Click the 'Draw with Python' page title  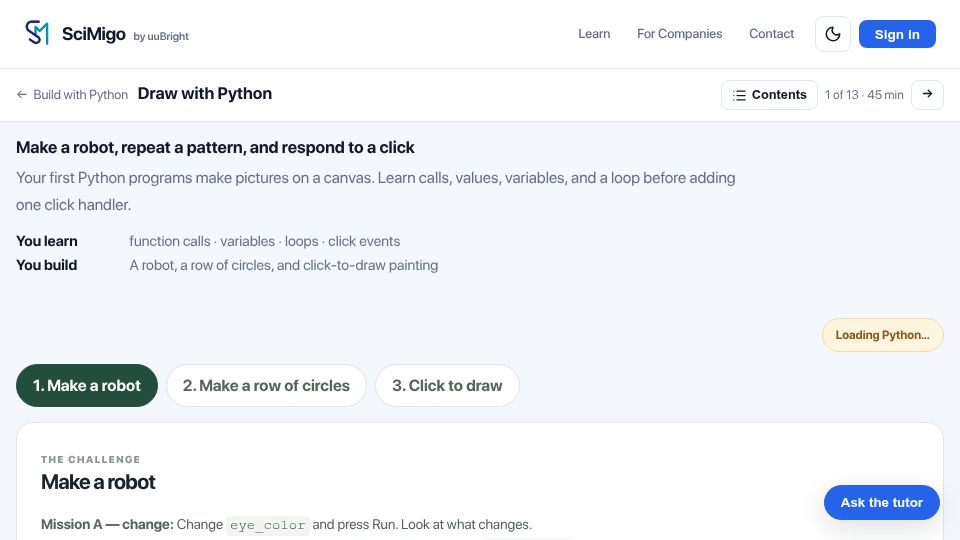click(x=204, y=94)
